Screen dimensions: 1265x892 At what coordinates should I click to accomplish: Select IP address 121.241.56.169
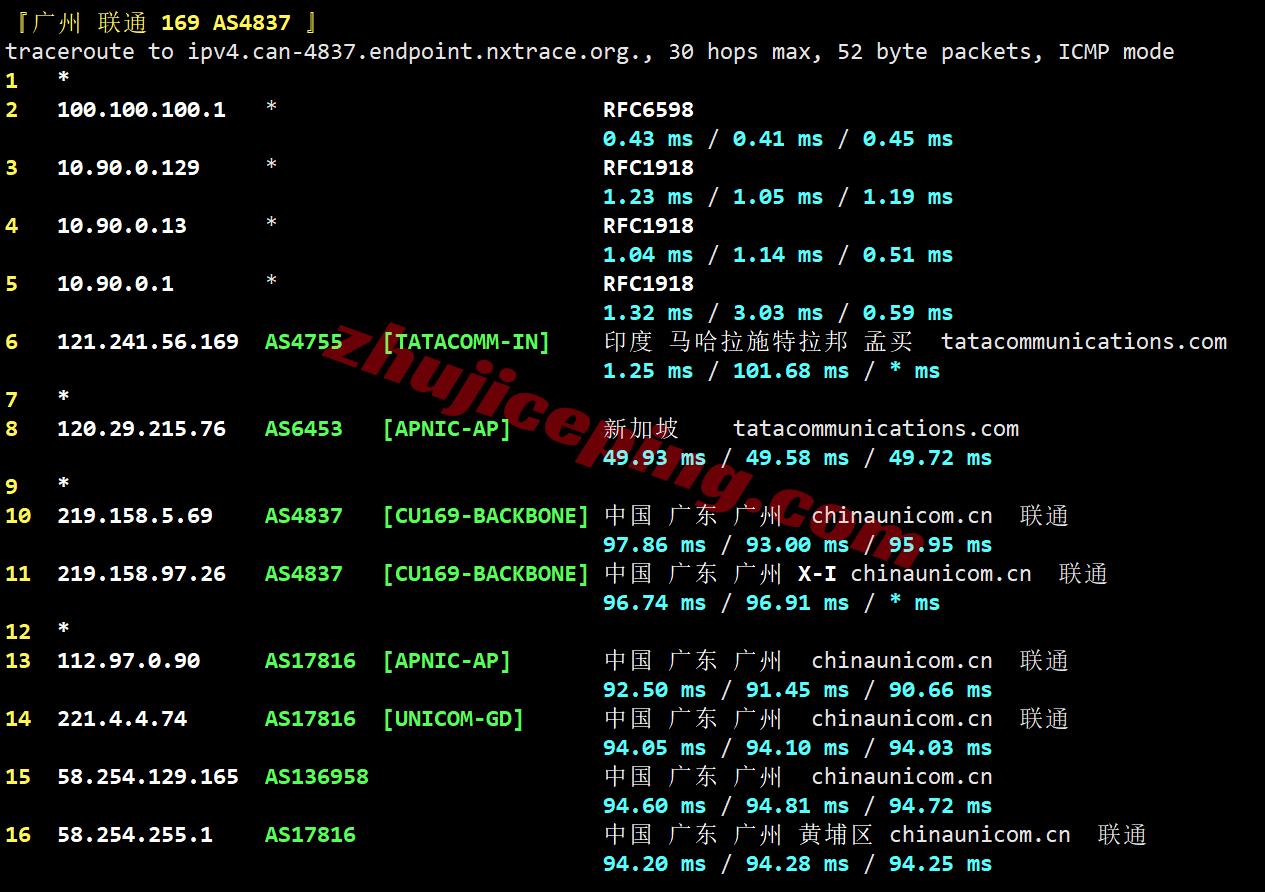tap(148, 342)
